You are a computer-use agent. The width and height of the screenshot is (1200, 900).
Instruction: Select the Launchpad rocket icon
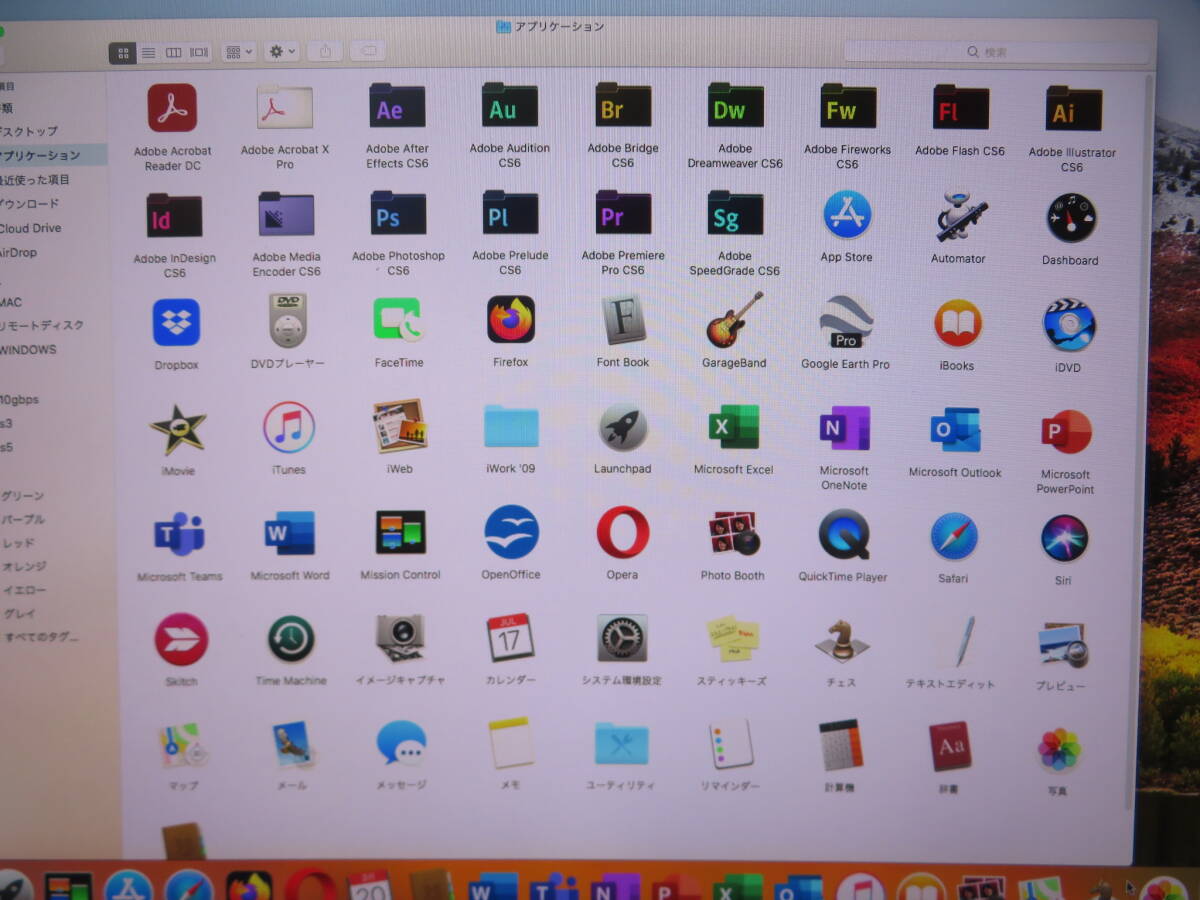(x=623, y=427)
